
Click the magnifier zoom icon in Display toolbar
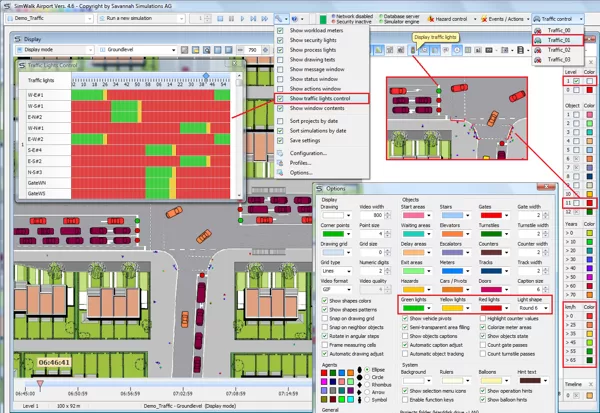[x=207, y=50]
